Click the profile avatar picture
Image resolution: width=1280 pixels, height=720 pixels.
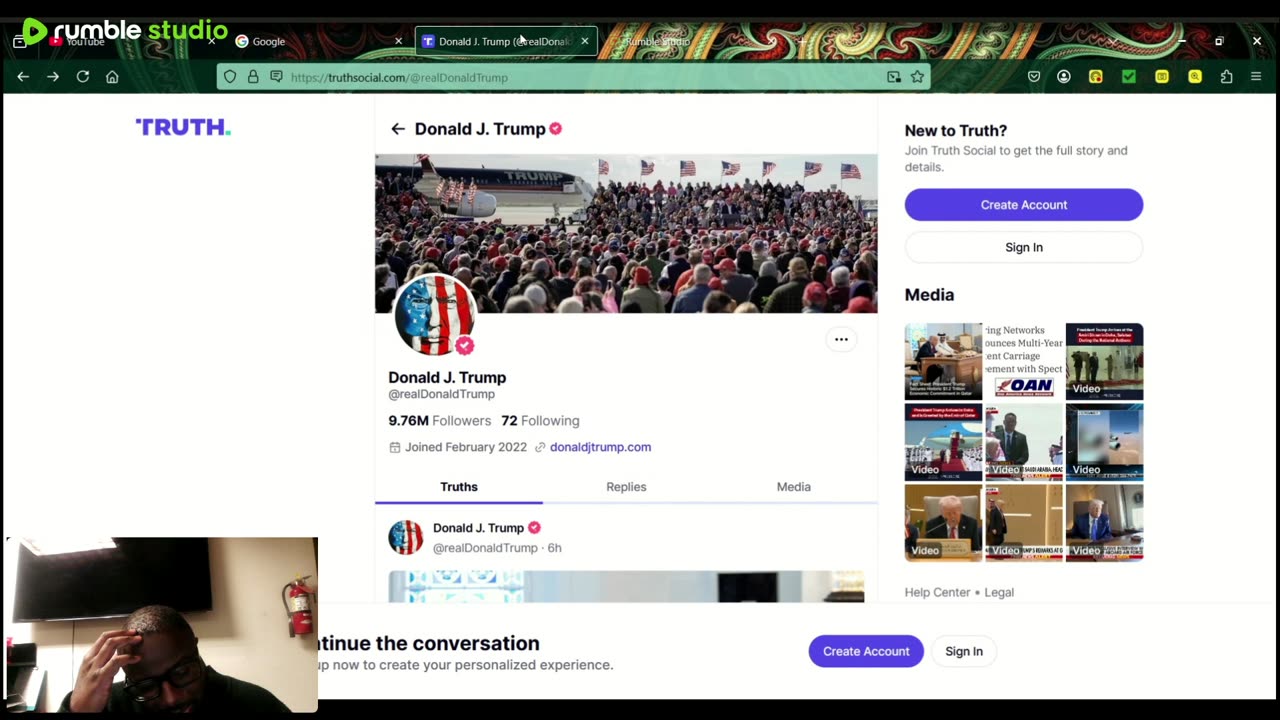(x=434, y=316)
